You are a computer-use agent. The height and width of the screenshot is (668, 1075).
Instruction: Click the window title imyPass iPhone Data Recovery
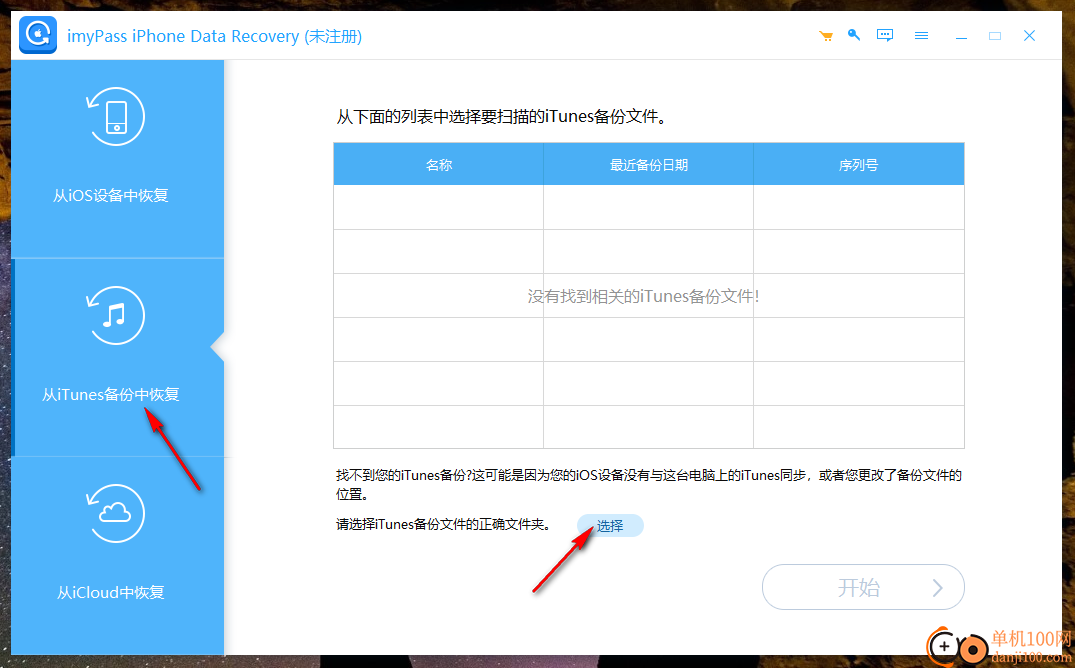coord(215,36)
